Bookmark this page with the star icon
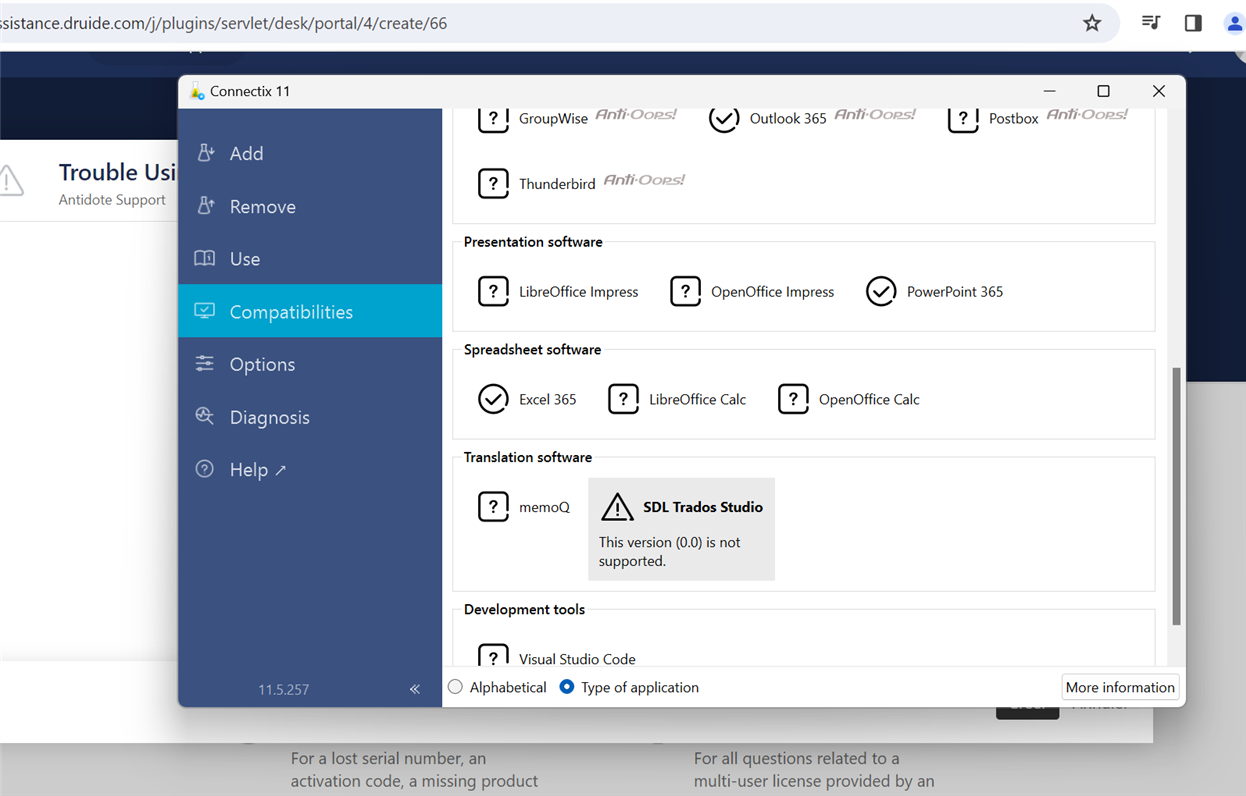 click(1092, 23)
